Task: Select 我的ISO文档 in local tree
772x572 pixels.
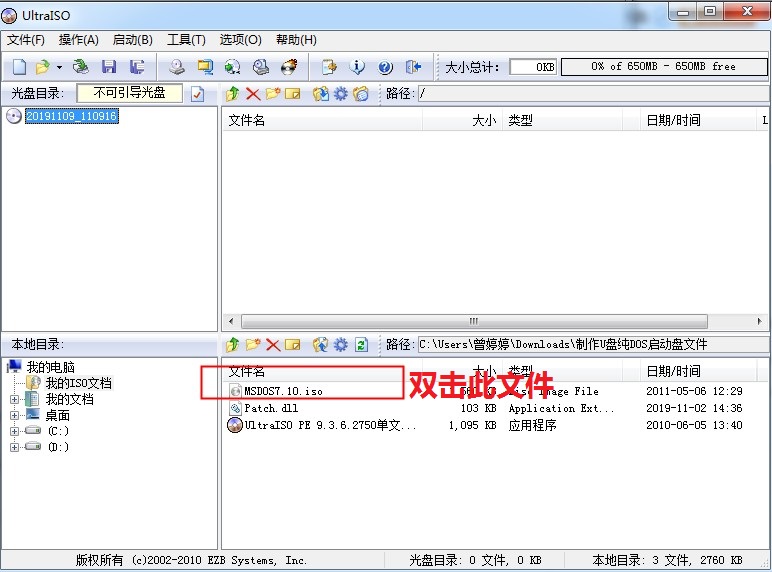Action: 79,383
